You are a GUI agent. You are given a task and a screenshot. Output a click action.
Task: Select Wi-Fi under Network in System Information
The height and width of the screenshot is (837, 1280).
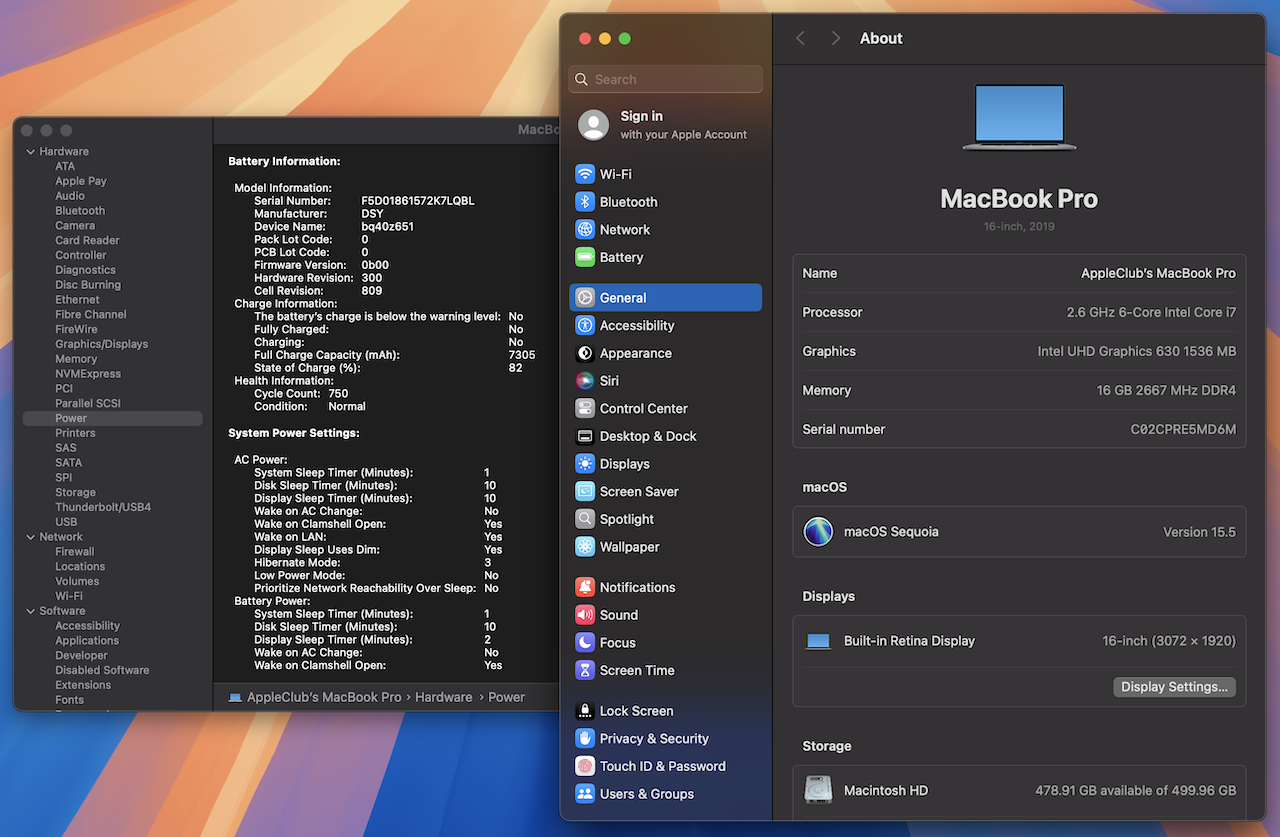pos(69,596)
